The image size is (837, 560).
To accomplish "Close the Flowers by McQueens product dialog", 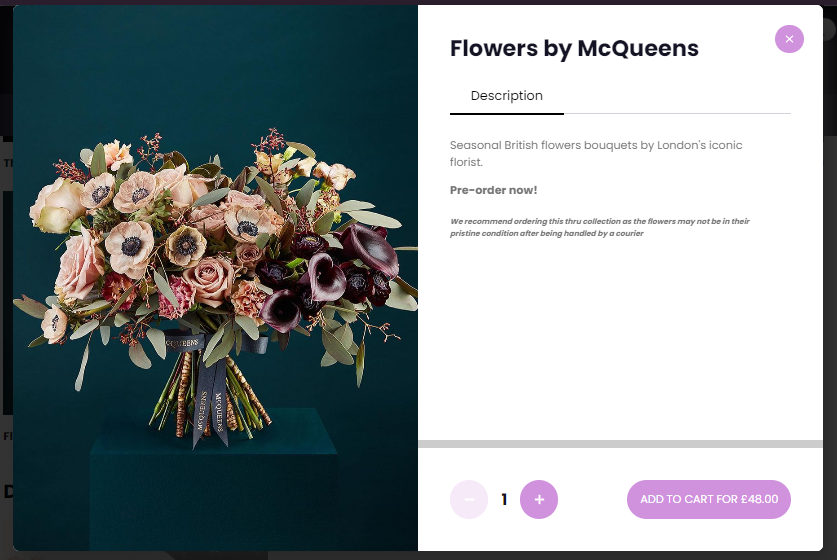I will click(789, 39).
